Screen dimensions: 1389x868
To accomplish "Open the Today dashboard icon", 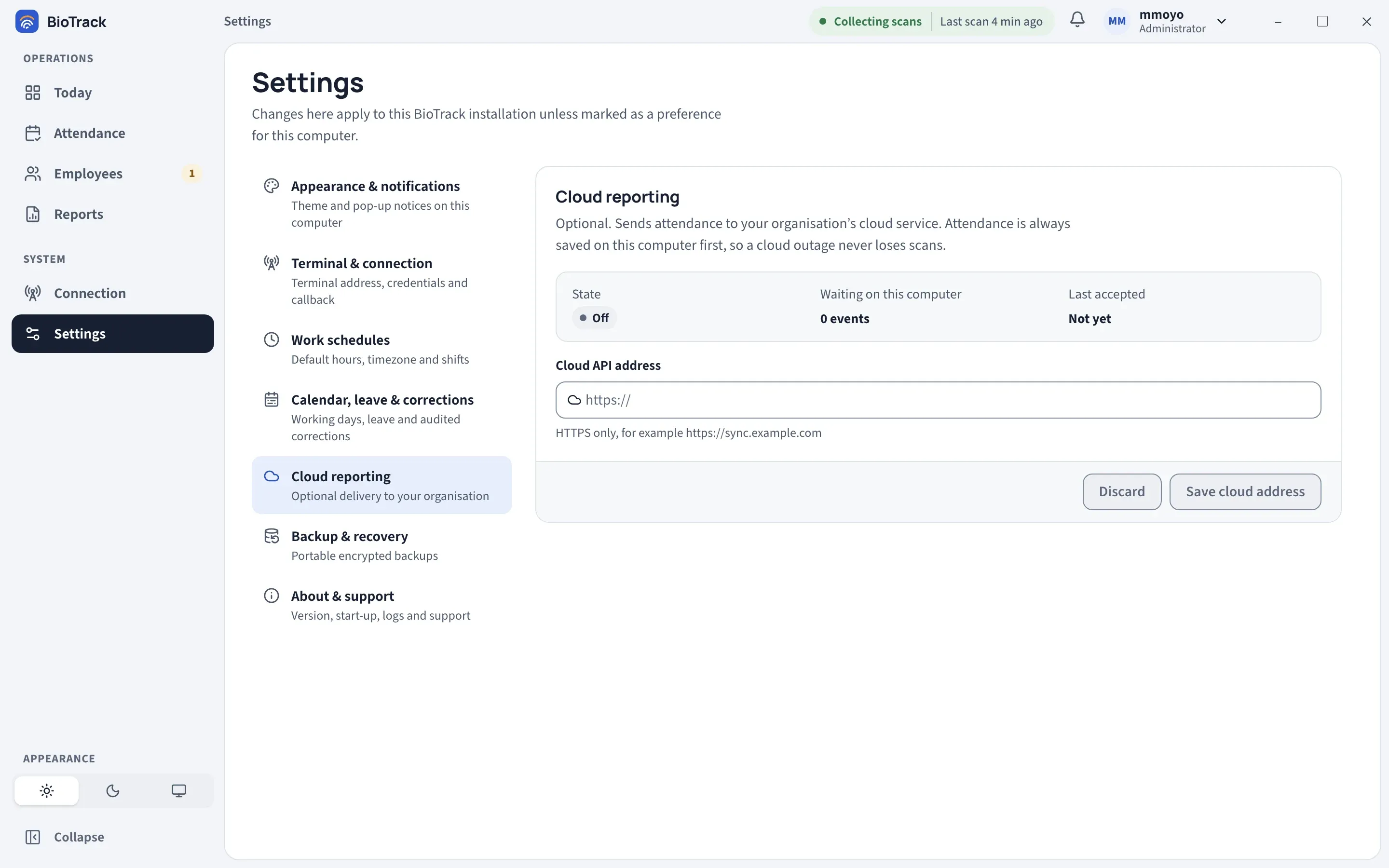I will [x=33, y=93].
